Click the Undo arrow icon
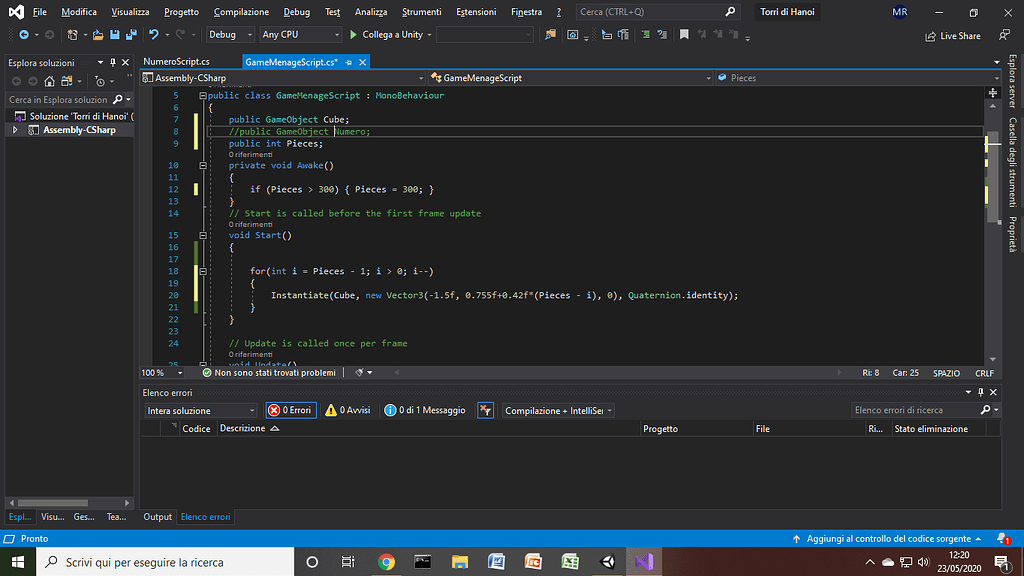 154,34
